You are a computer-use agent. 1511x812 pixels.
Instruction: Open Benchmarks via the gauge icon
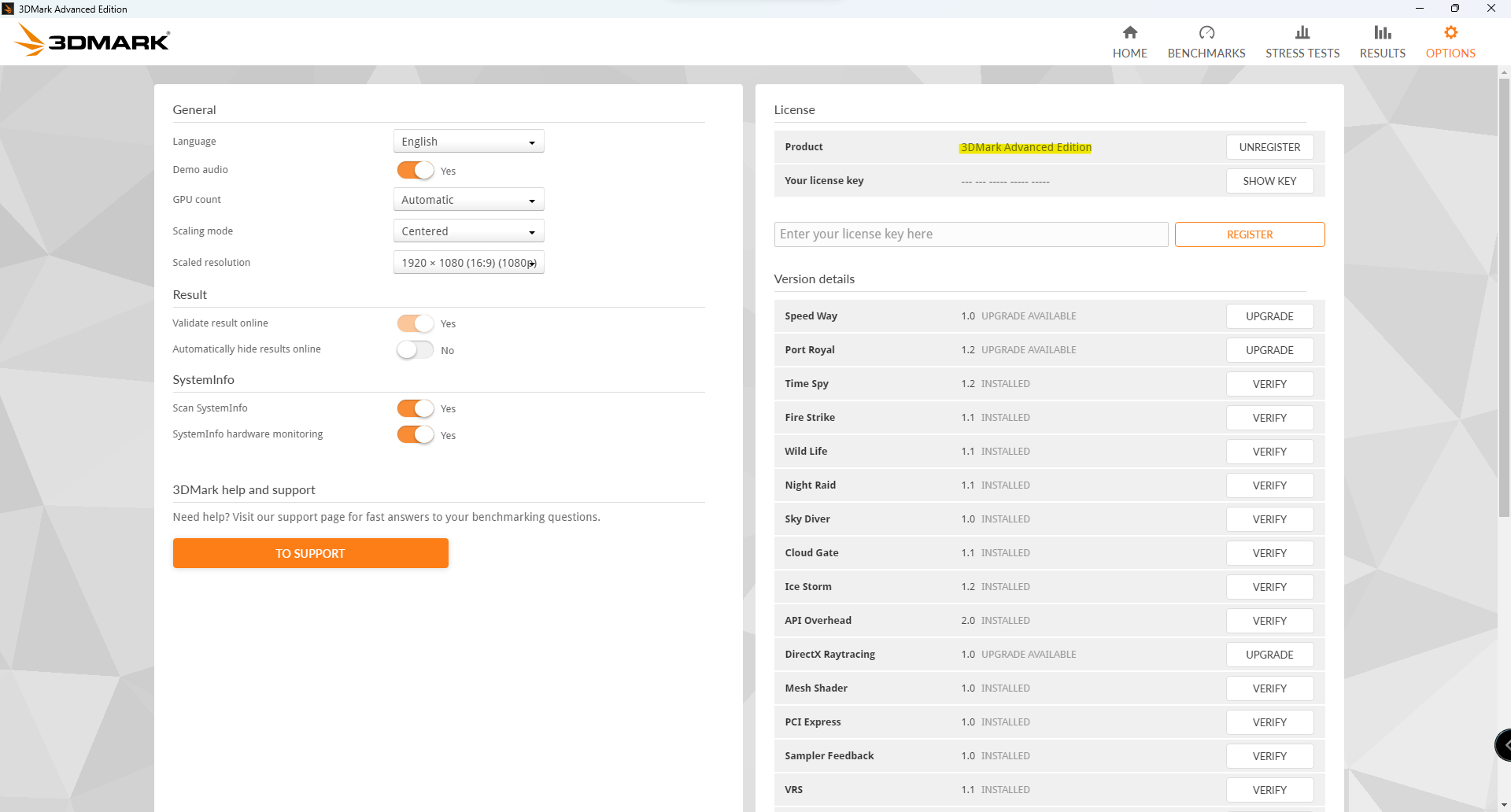point(1206,32)
